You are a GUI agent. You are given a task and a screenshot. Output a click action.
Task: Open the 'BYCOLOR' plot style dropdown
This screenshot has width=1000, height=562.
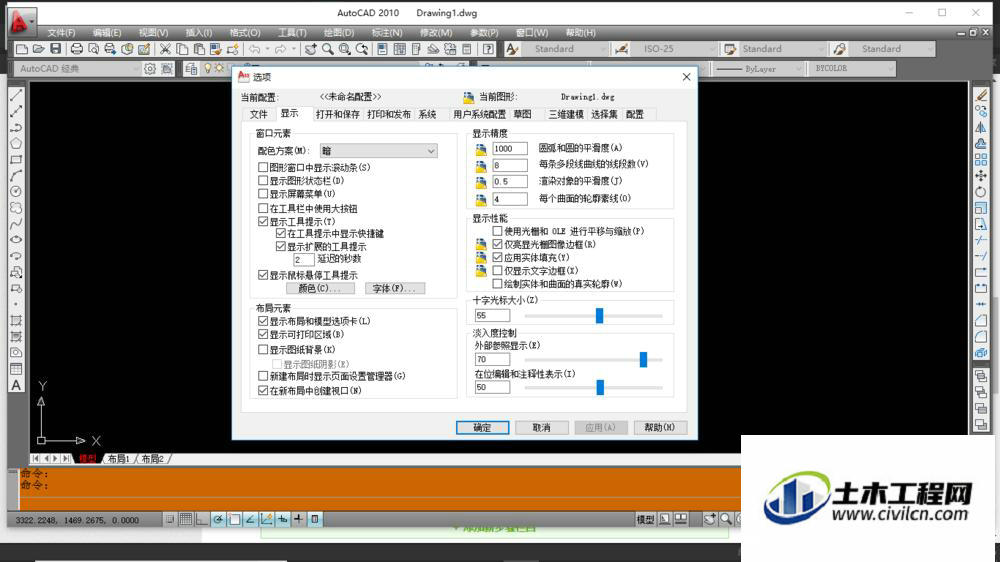852,69
